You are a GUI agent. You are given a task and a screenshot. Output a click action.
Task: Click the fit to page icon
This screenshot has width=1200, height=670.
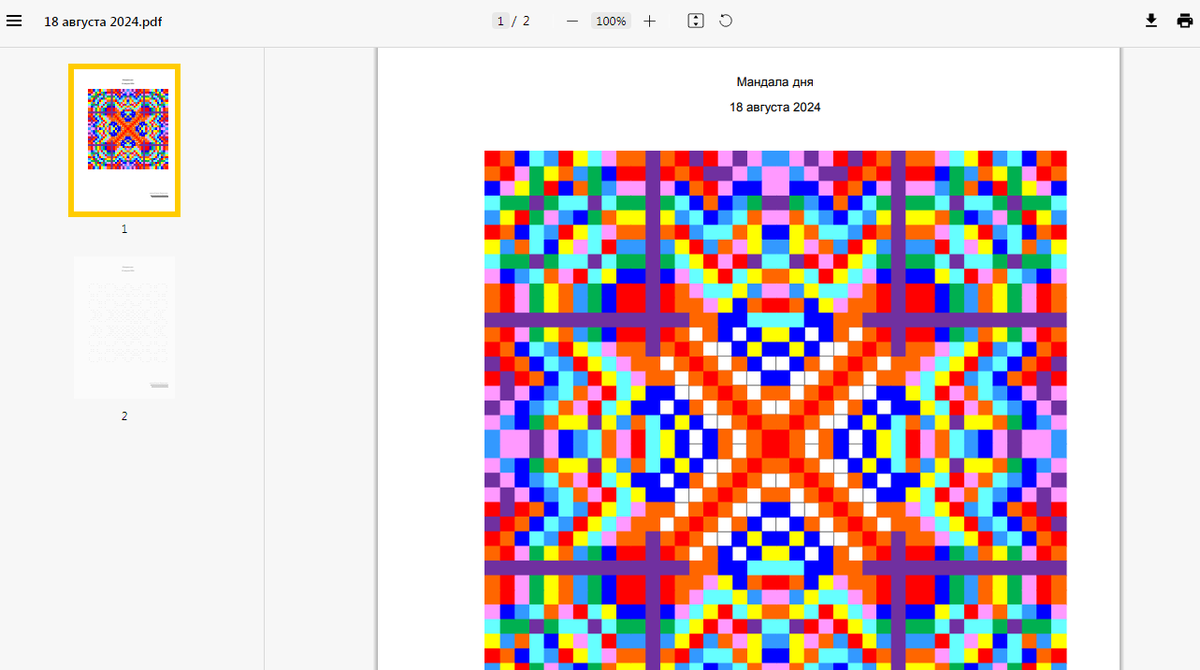(x=696, y=21)
